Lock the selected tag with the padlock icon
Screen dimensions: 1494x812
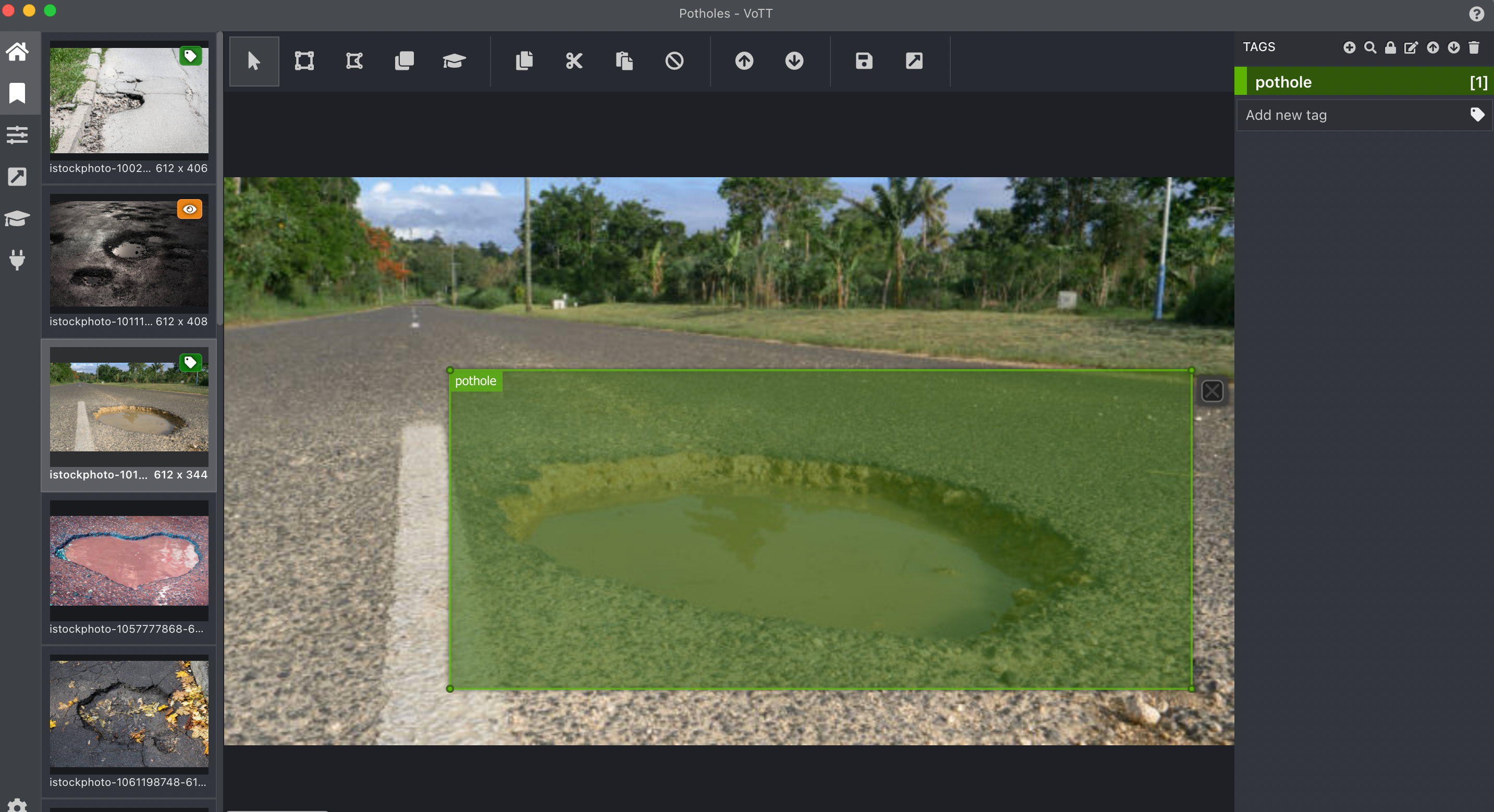[1390, 47]
